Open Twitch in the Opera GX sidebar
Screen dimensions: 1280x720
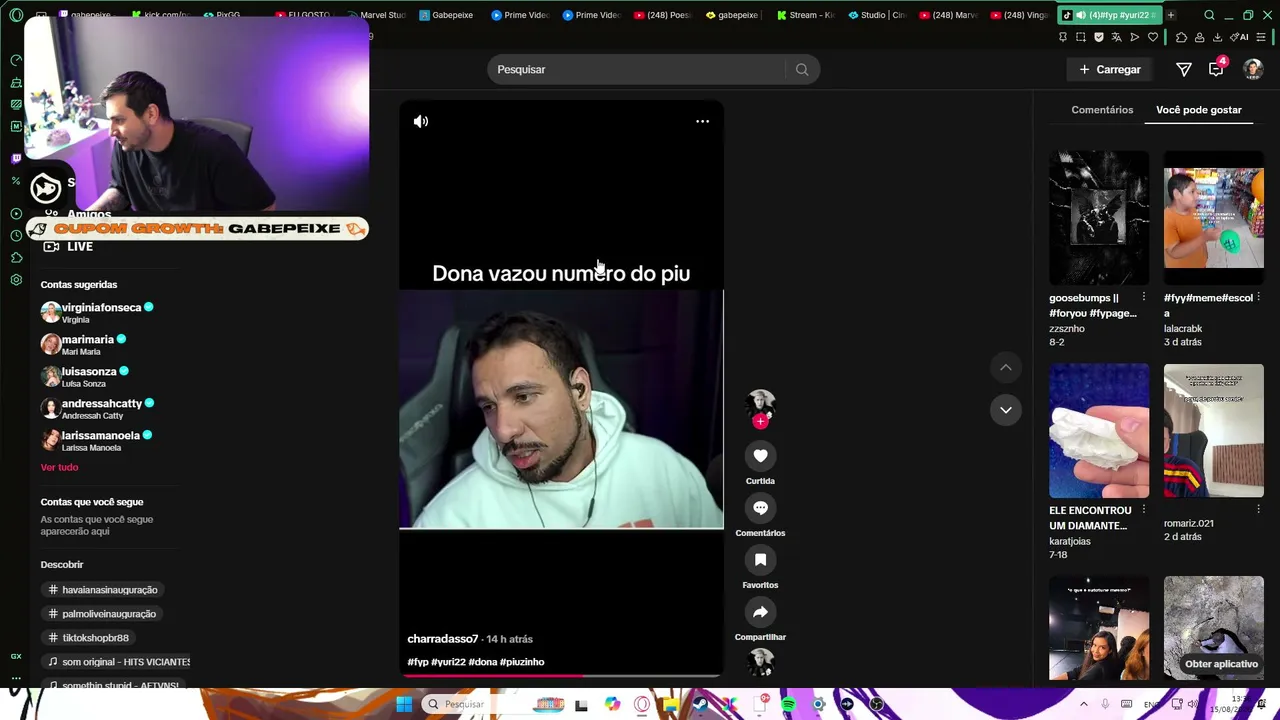(x=16, y=159)
